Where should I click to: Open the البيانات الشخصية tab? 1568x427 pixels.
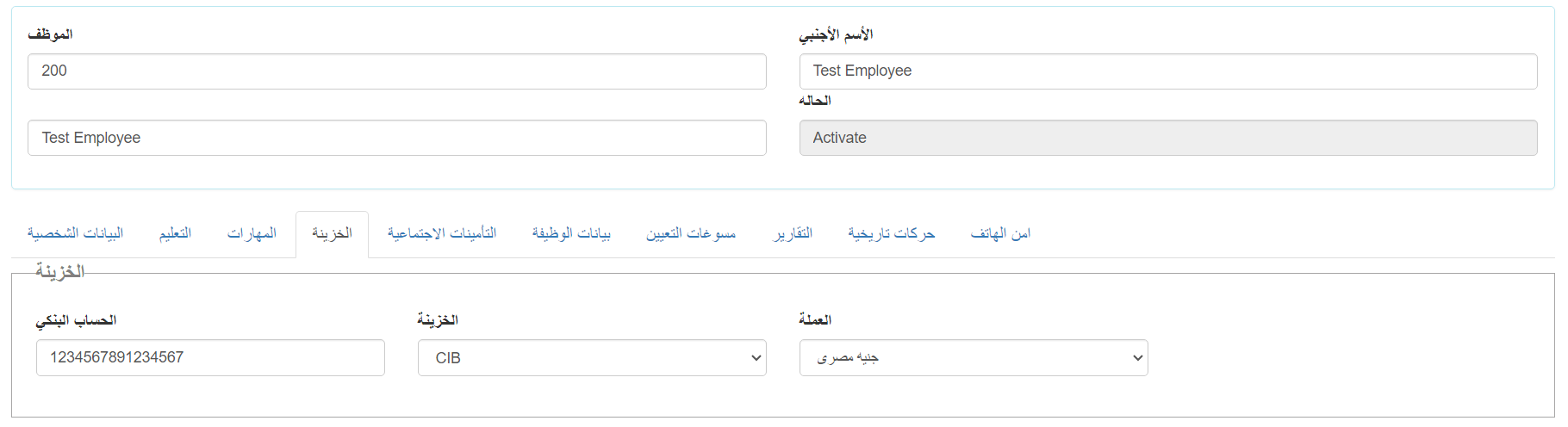click(75, 233)
